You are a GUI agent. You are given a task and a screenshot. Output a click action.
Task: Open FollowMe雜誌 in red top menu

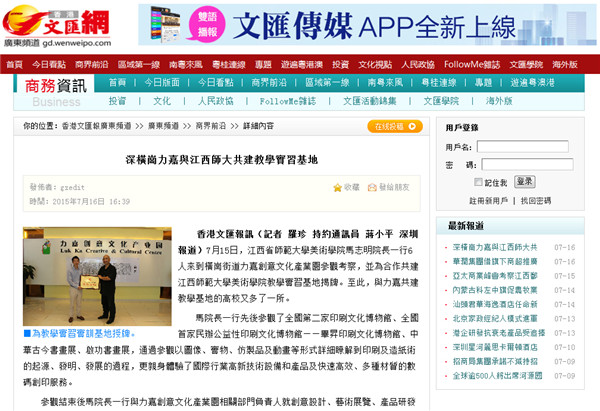pos(472,65)
